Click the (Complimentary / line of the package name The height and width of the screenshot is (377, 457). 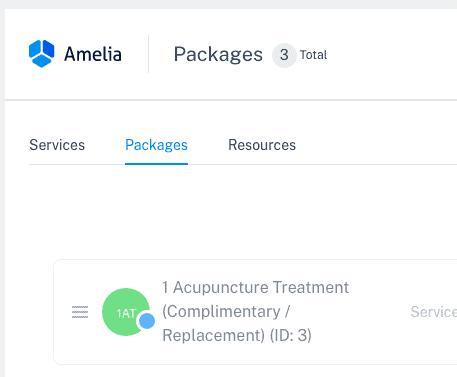point(226,312)
